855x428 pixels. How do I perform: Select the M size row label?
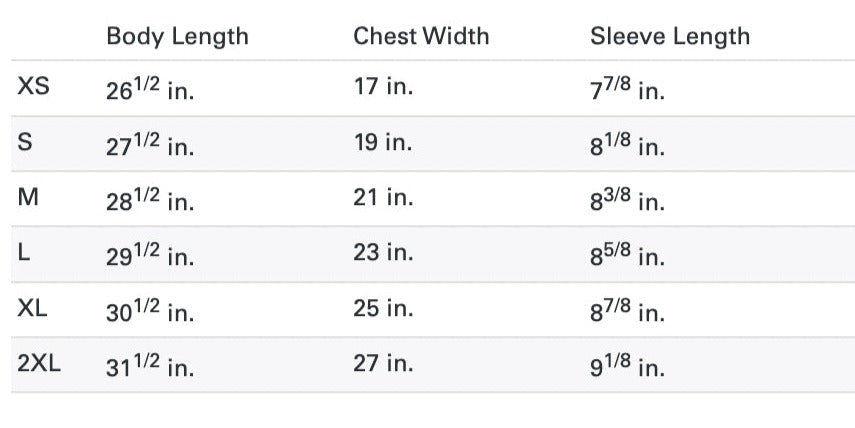click(29, 198)
